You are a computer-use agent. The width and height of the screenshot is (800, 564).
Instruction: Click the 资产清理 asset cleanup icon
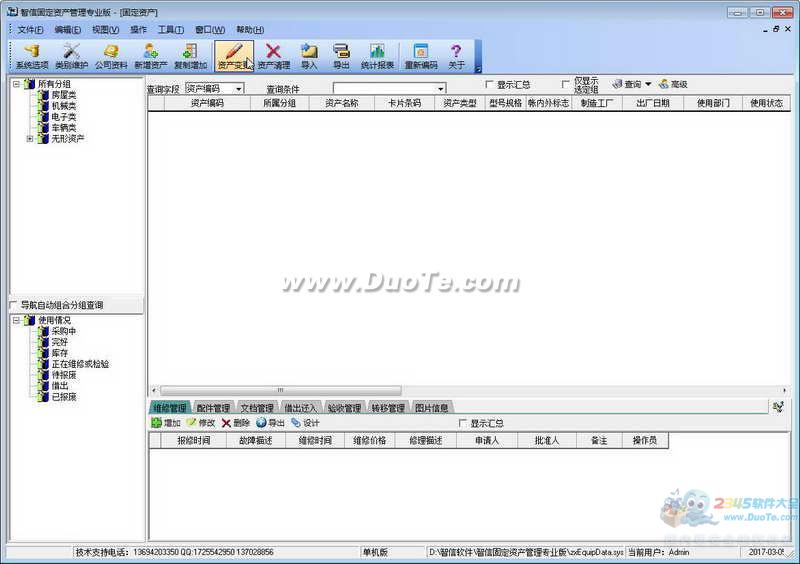click(273, 56)
